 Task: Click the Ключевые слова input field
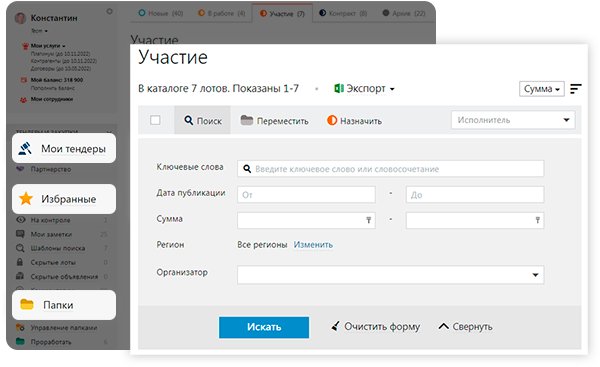(x=391, y=169)
